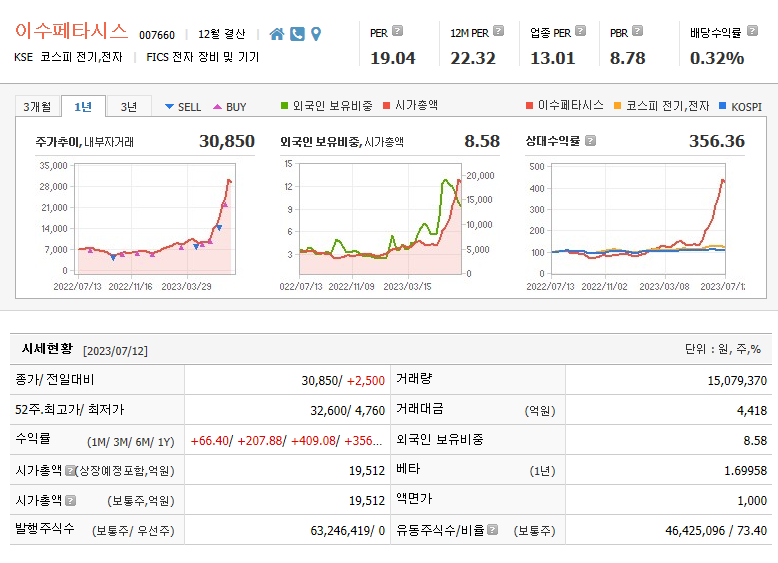The width and height of the screenshot is (778, 563).
Task: Click the PER value 19.04
Action: click(x=393, y=58)
